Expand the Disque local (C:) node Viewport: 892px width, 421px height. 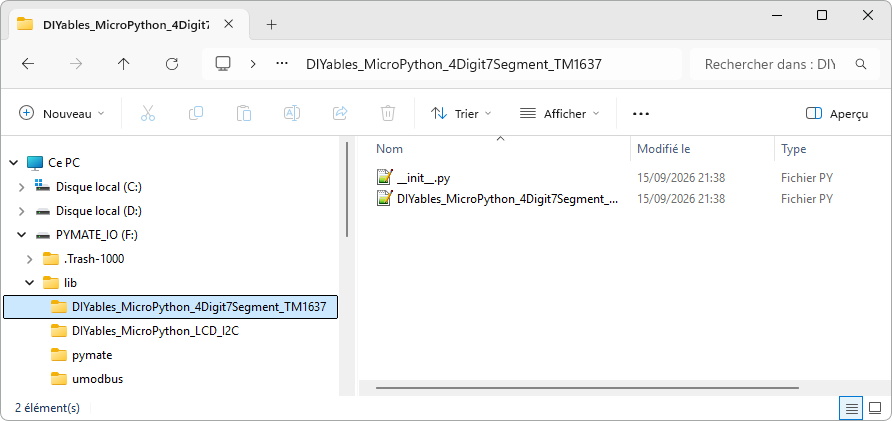tap(22, 187)
